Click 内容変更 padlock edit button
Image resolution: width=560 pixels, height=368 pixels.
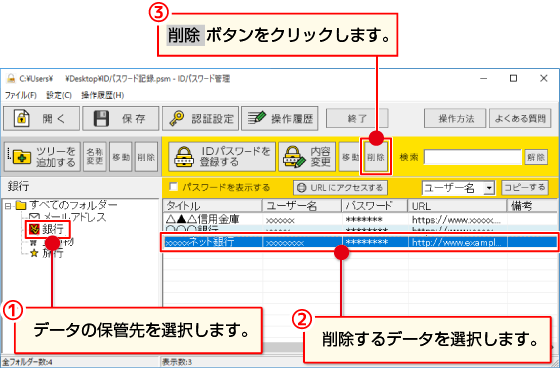pyautogui.click(x=307, y=157)
